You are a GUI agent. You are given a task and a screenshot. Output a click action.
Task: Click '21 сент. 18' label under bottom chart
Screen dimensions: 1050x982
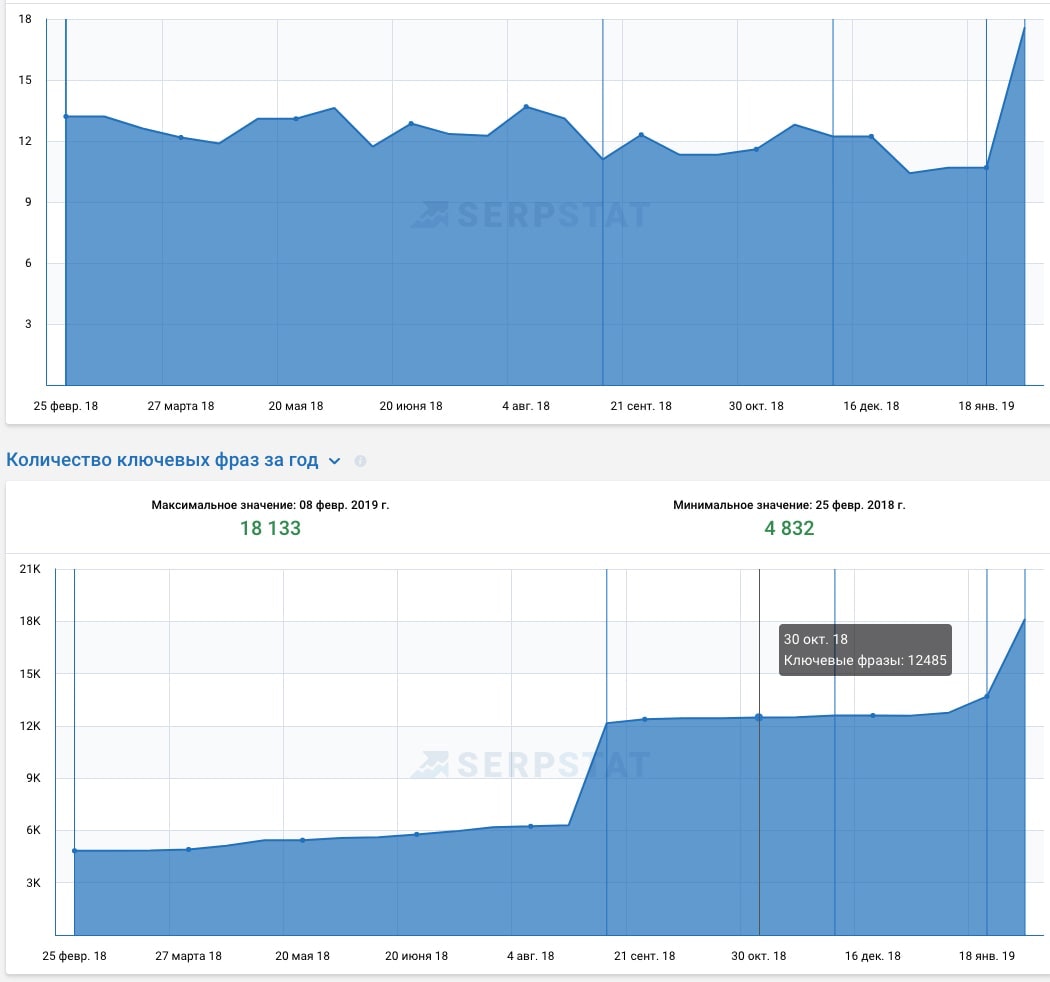(643, 956)
